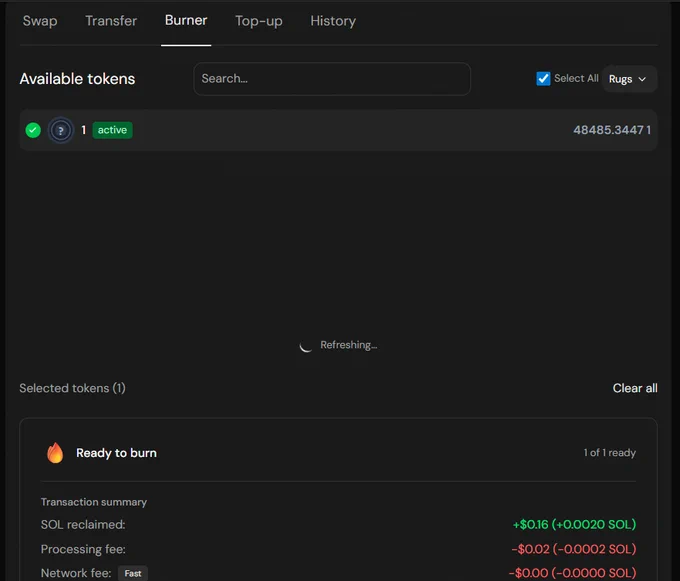This screenshot has width=680, height=581.
Task: Click the Refreshing spinner icon
Action: click(x=306, y=346)
